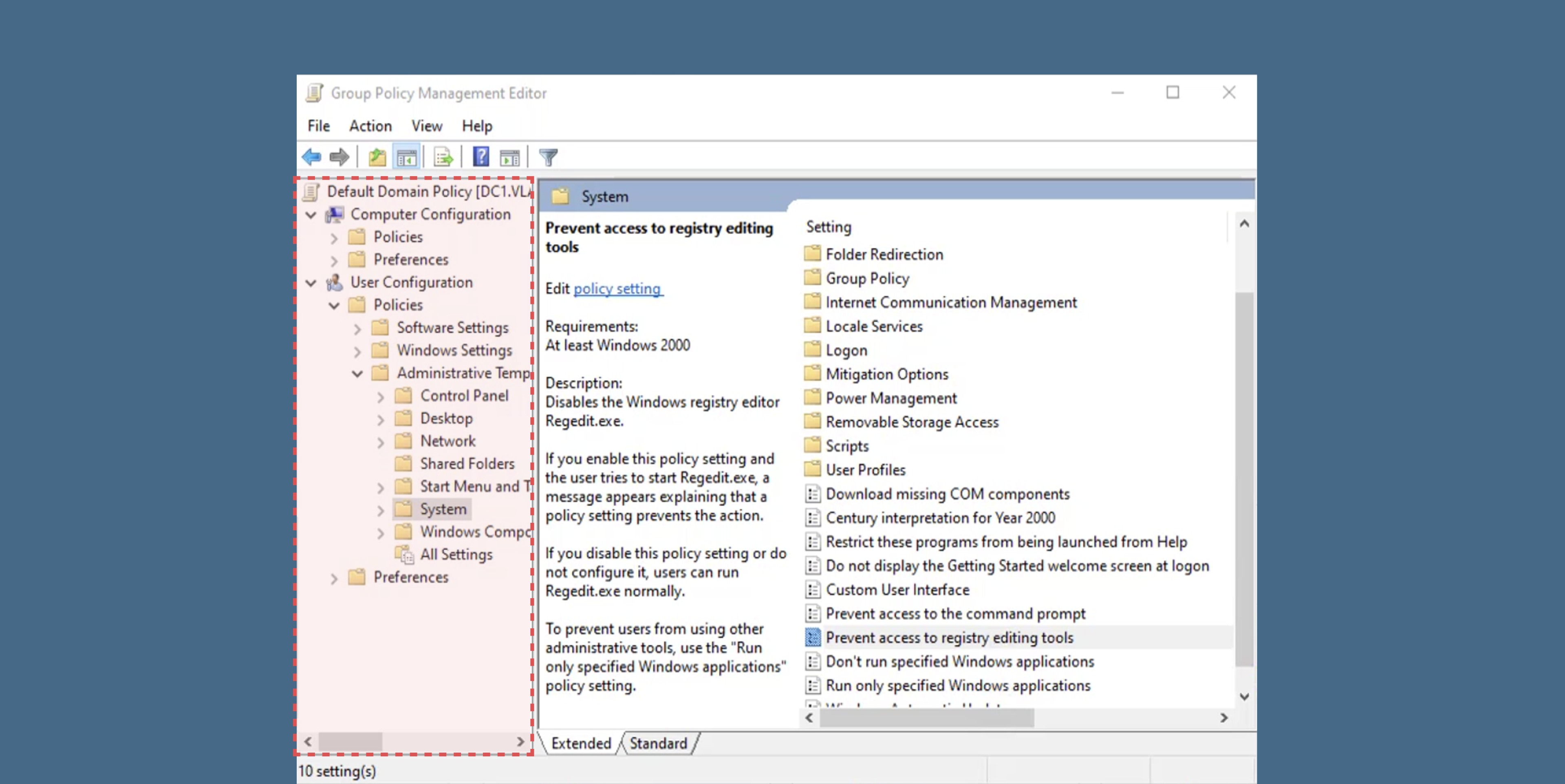Click the Export List toolbar icon
1565x784 pixels.
pyautogui.click(x=443, y=157)
